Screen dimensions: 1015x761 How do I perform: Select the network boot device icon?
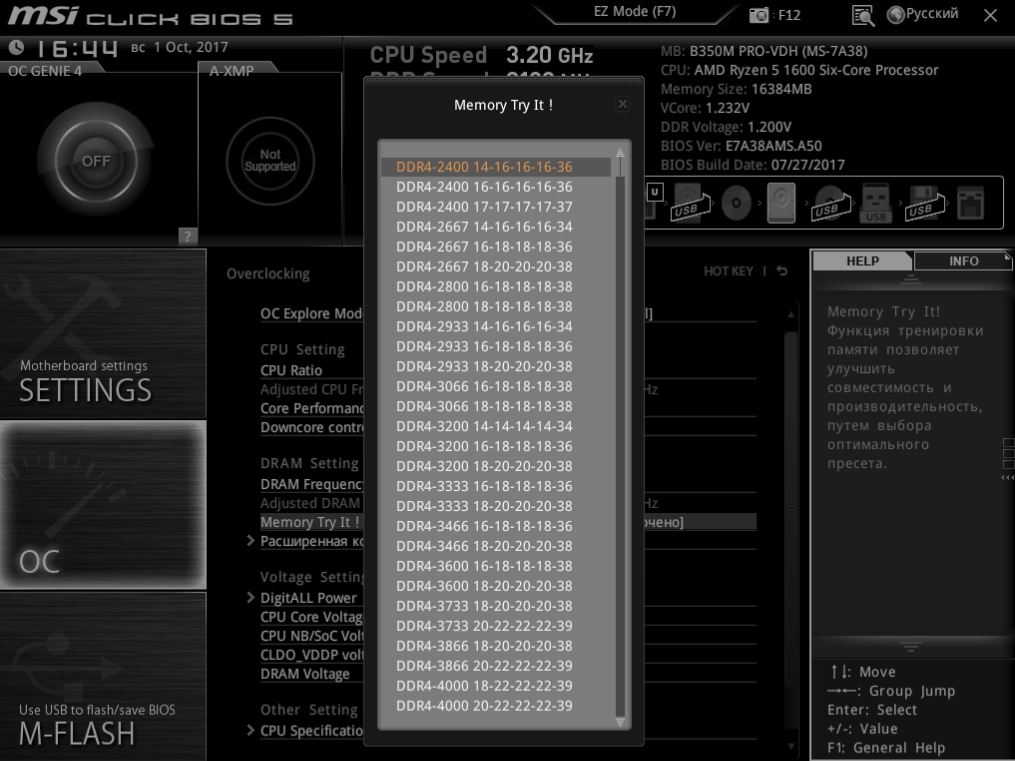click(970, 203)
